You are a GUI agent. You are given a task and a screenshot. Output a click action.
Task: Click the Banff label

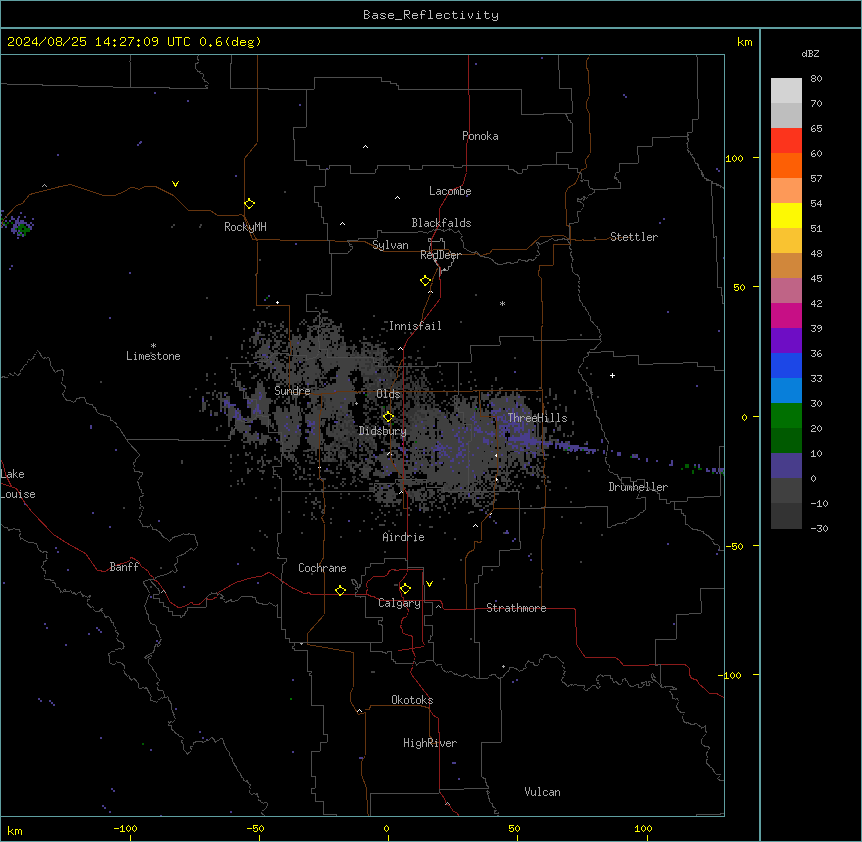pos(124,567)
